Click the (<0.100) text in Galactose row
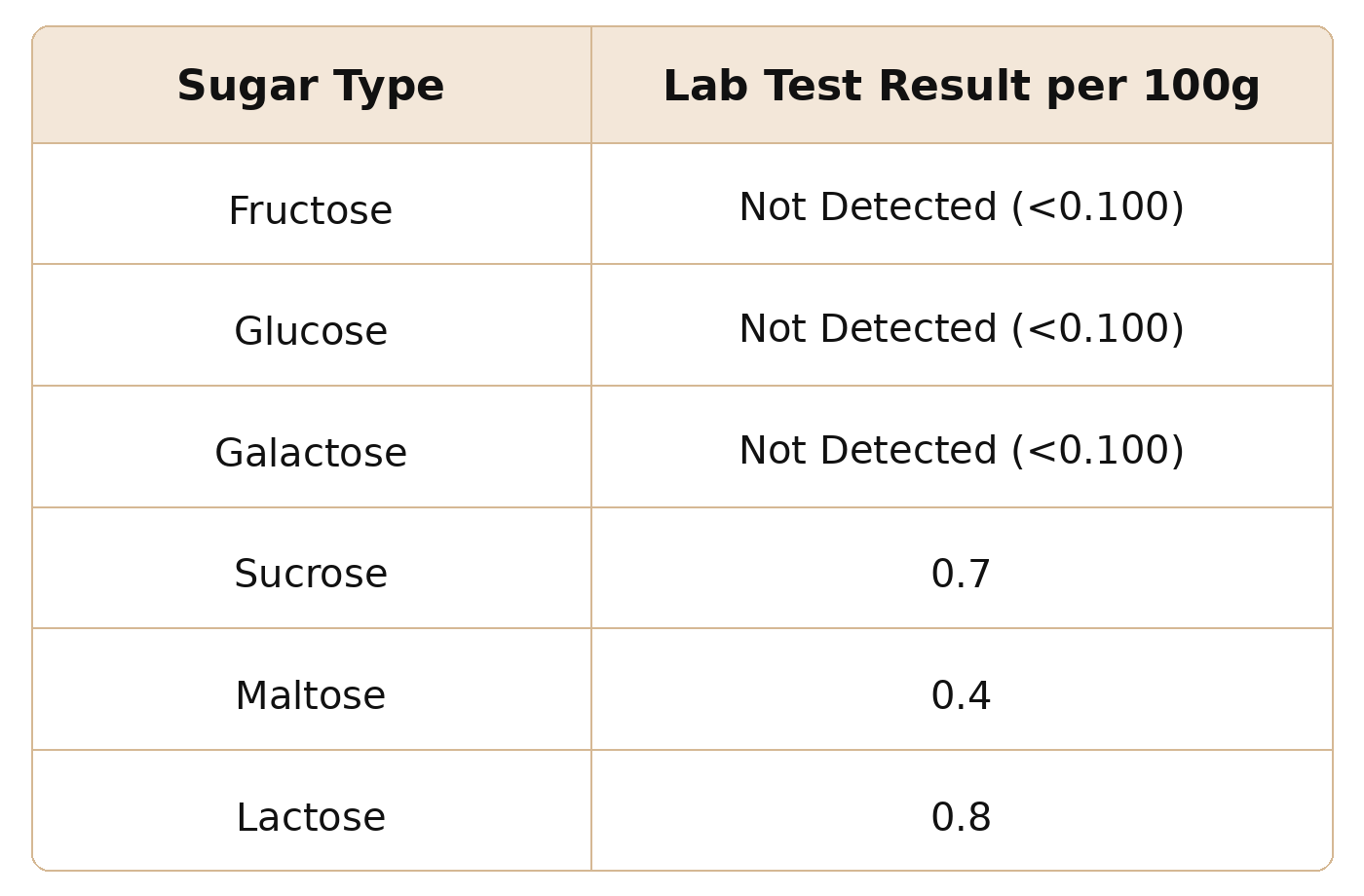Viewport: 1364px width, 896px height. click(x=1098, y=451)
